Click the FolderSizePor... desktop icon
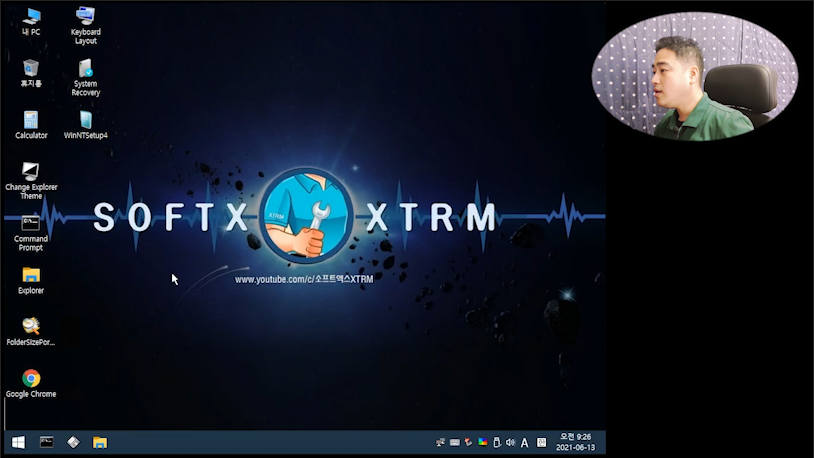Image resolution: width=814 pixels, height=458 pixels. pos(31,332)
